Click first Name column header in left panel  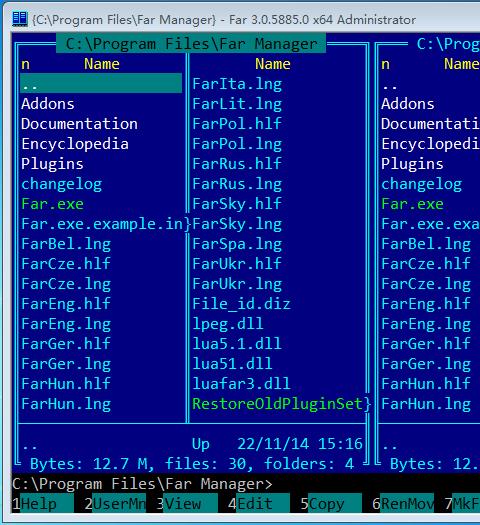[x=102, y=64]
